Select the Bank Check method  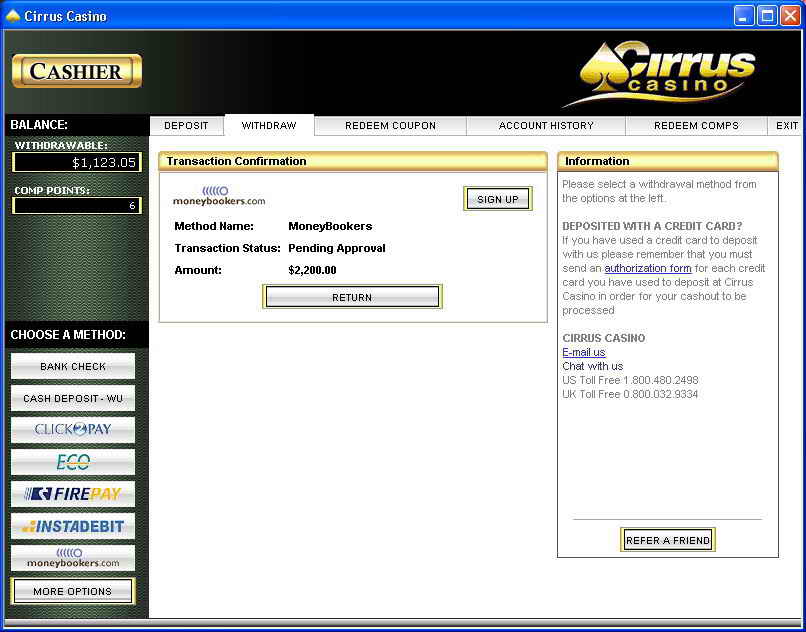[73, 366]
